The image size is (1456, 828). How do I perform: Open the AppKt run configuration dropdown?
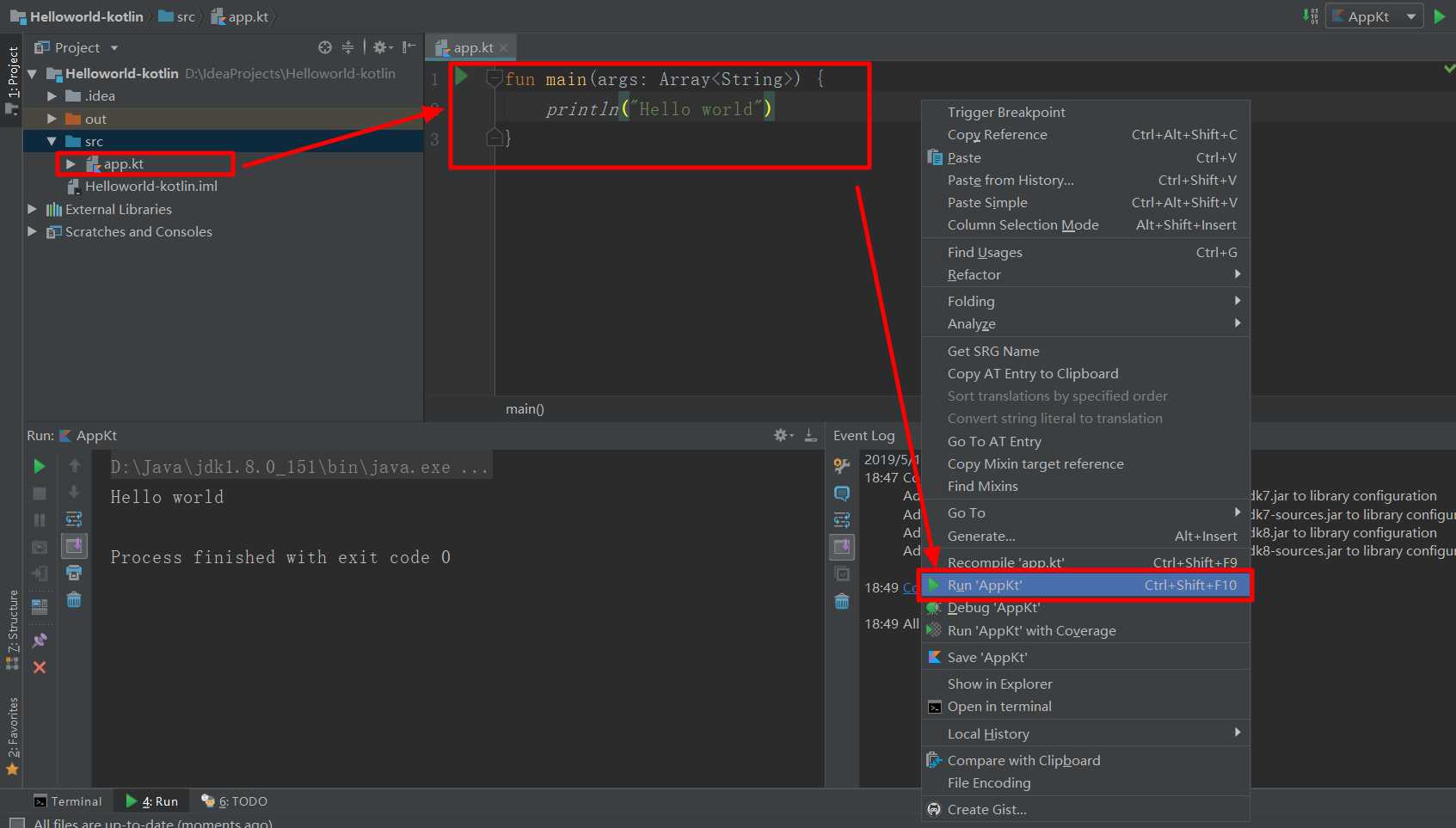click(x=1374, y=16)
